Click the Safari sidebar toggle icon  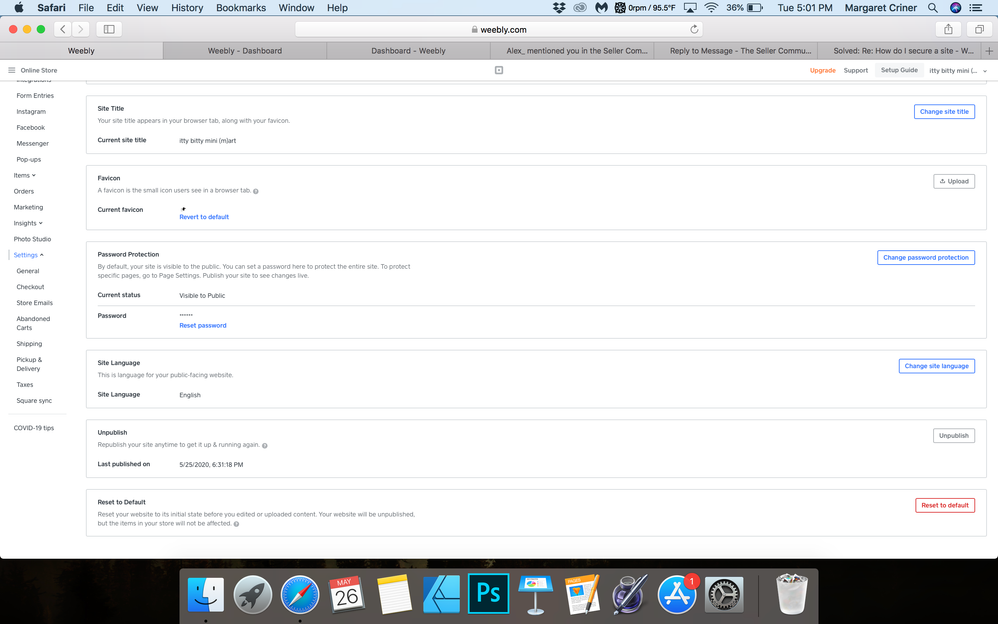pyautogui.click(x=109, y=29)
